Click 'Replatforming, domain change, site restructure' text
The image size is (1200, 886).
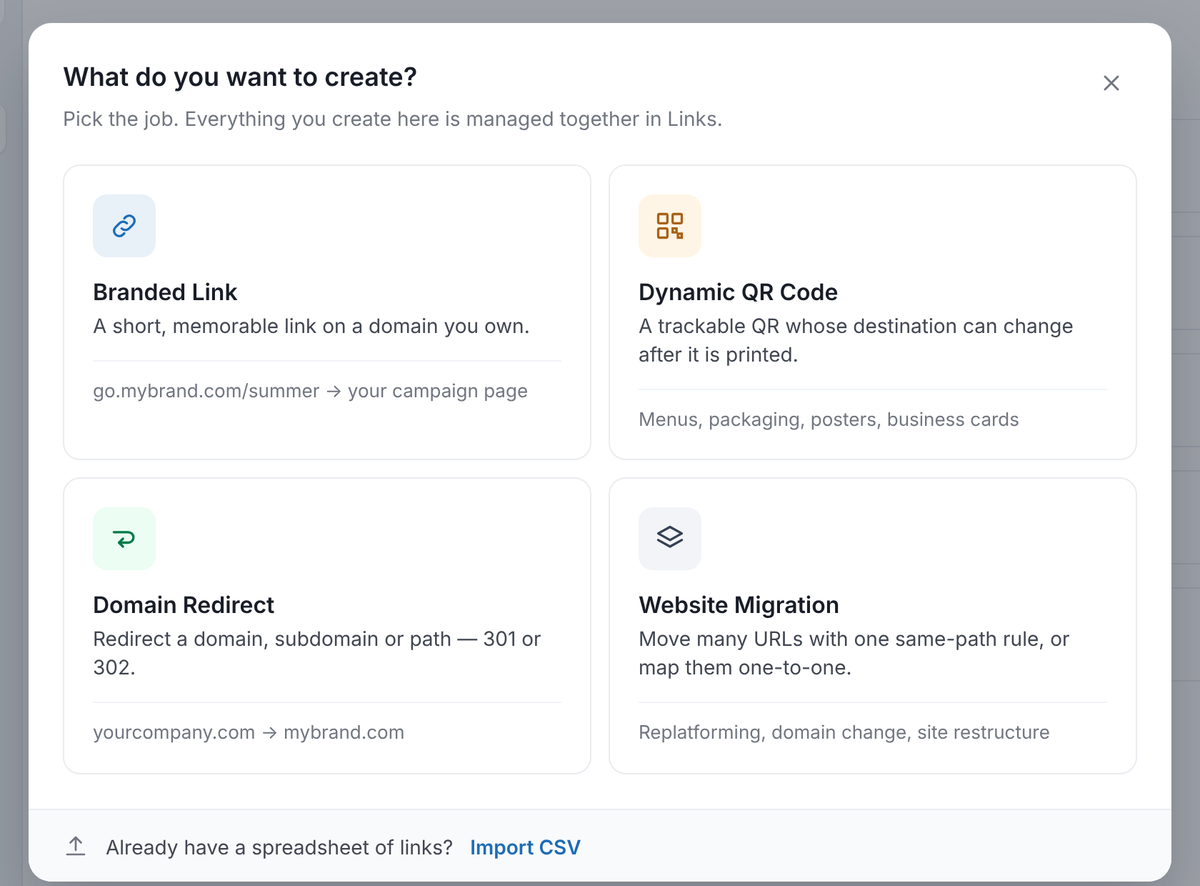844,732
